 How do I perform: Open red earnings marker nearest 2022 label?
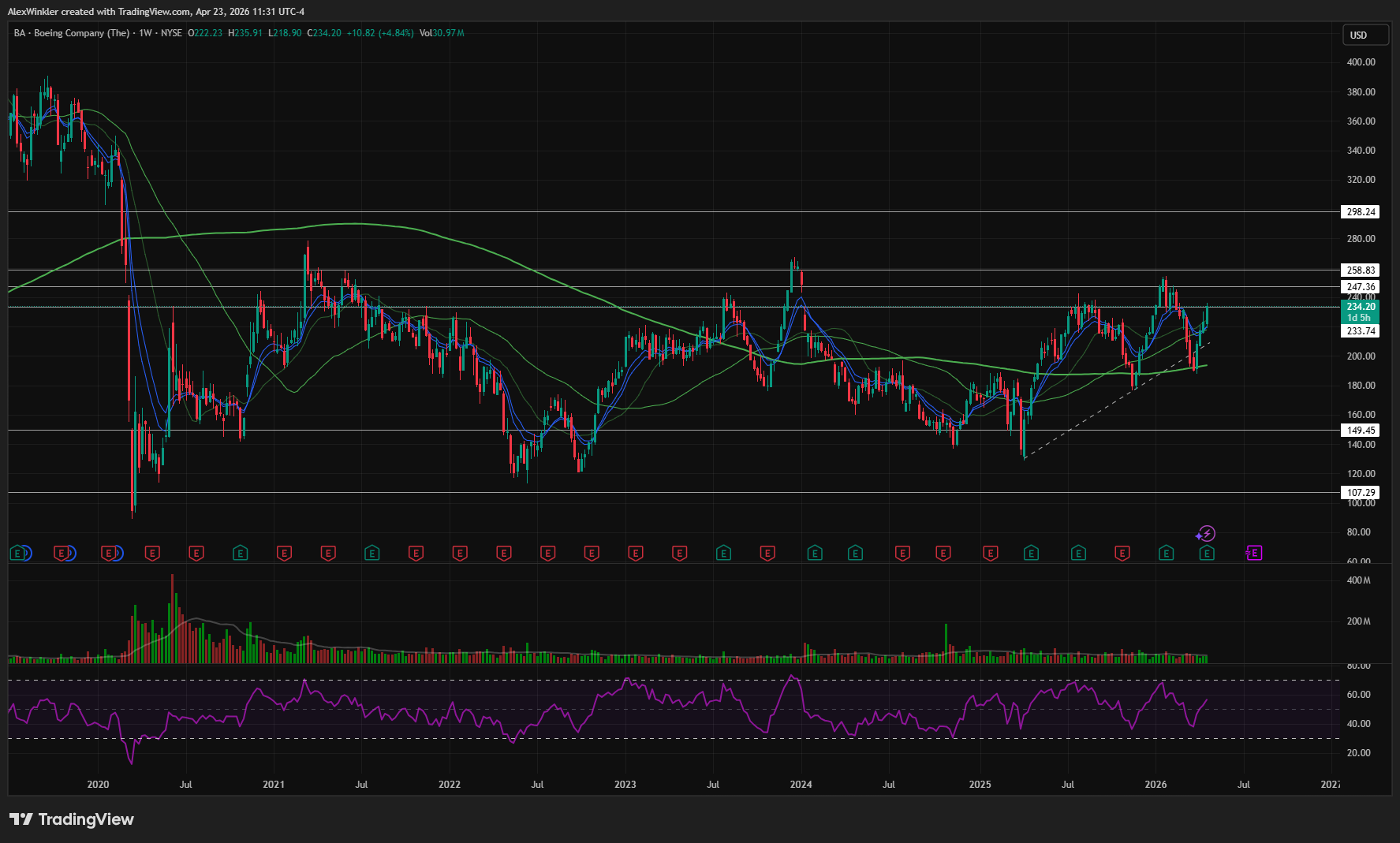(x=460, y=554)
